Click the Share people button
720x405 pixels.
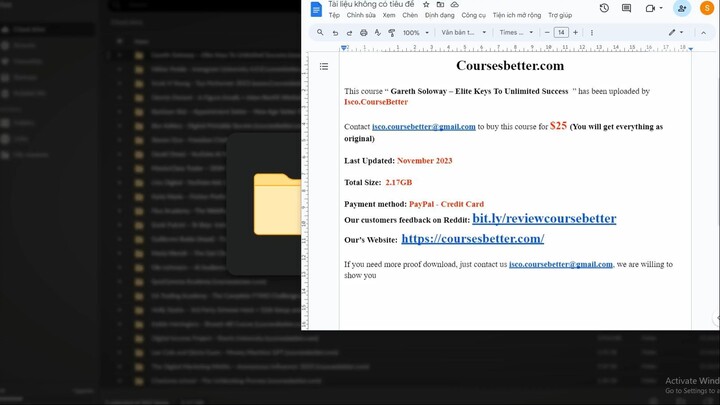[682, 8]
